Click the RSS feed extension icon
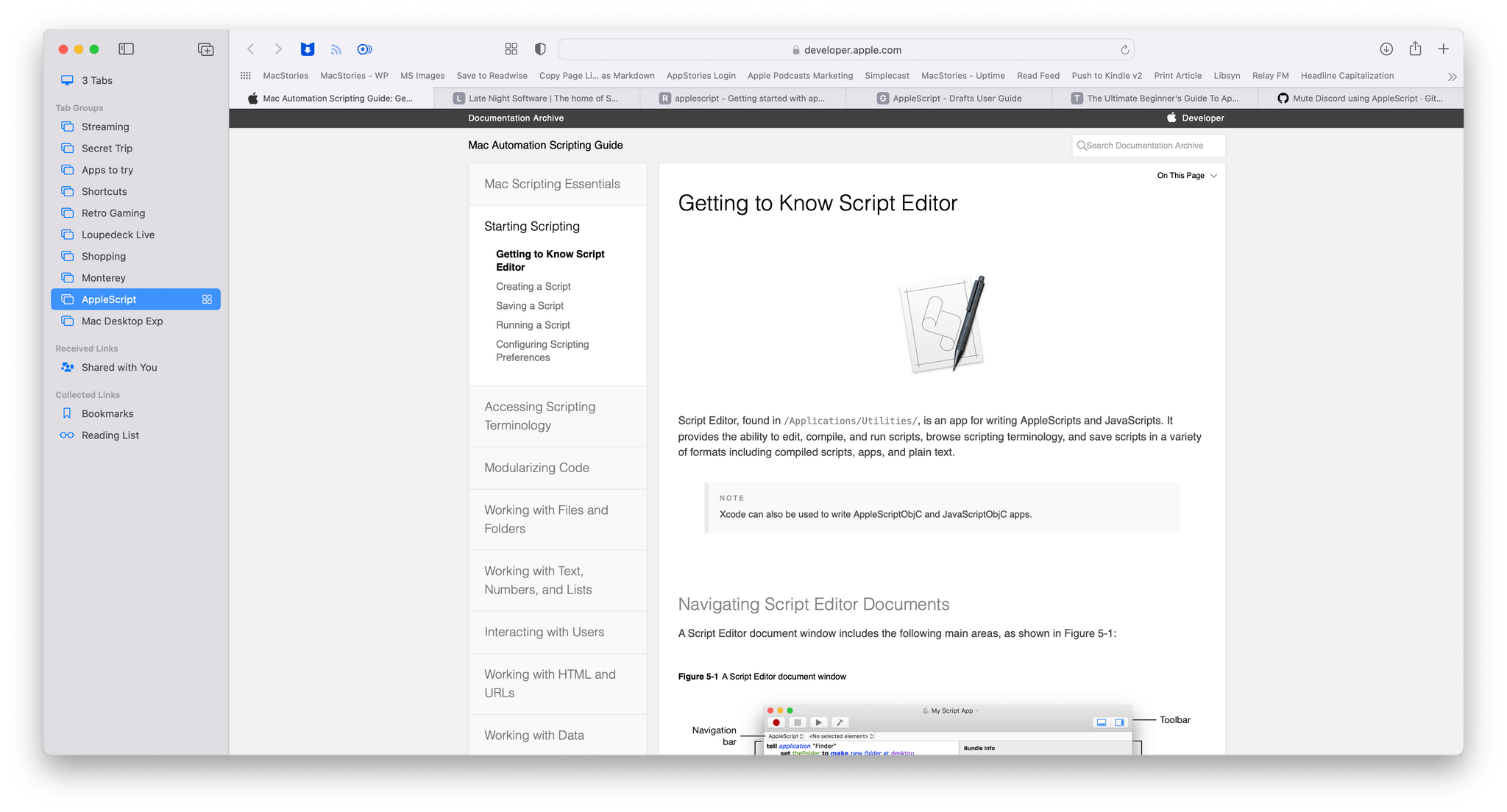1507x812 pixels. [x=336, y=49]
